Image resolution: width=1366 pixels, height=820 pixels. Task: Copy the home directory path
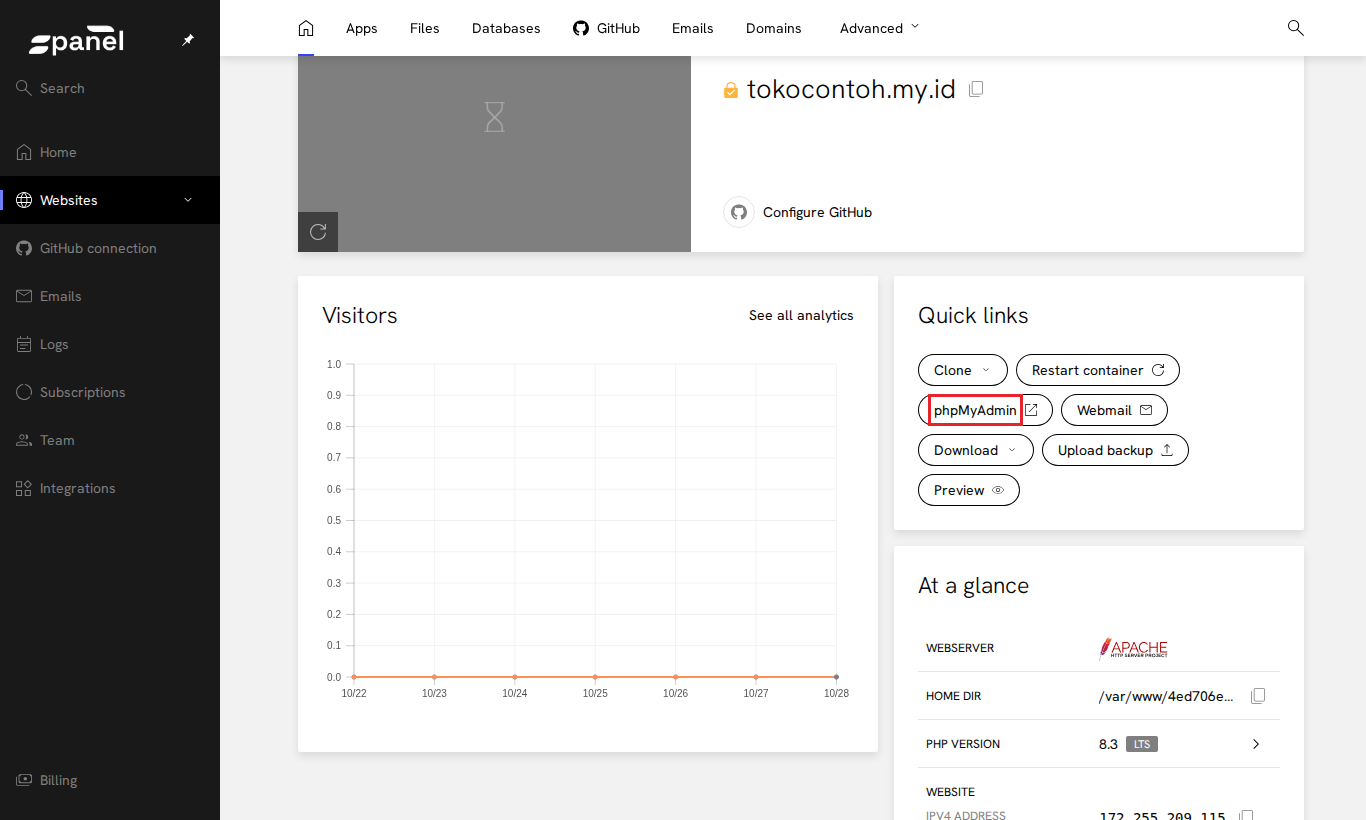(x=1258, y=696)
